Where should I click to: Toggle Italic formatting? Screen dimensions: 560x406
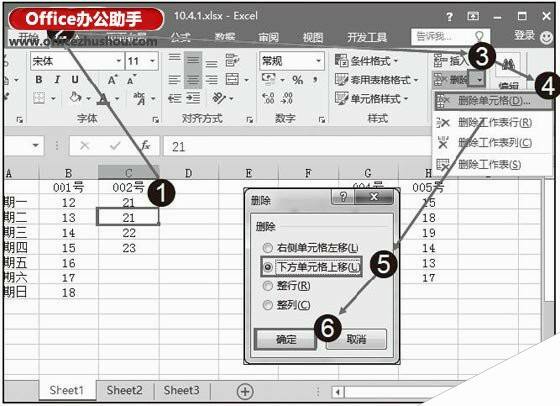57,80
